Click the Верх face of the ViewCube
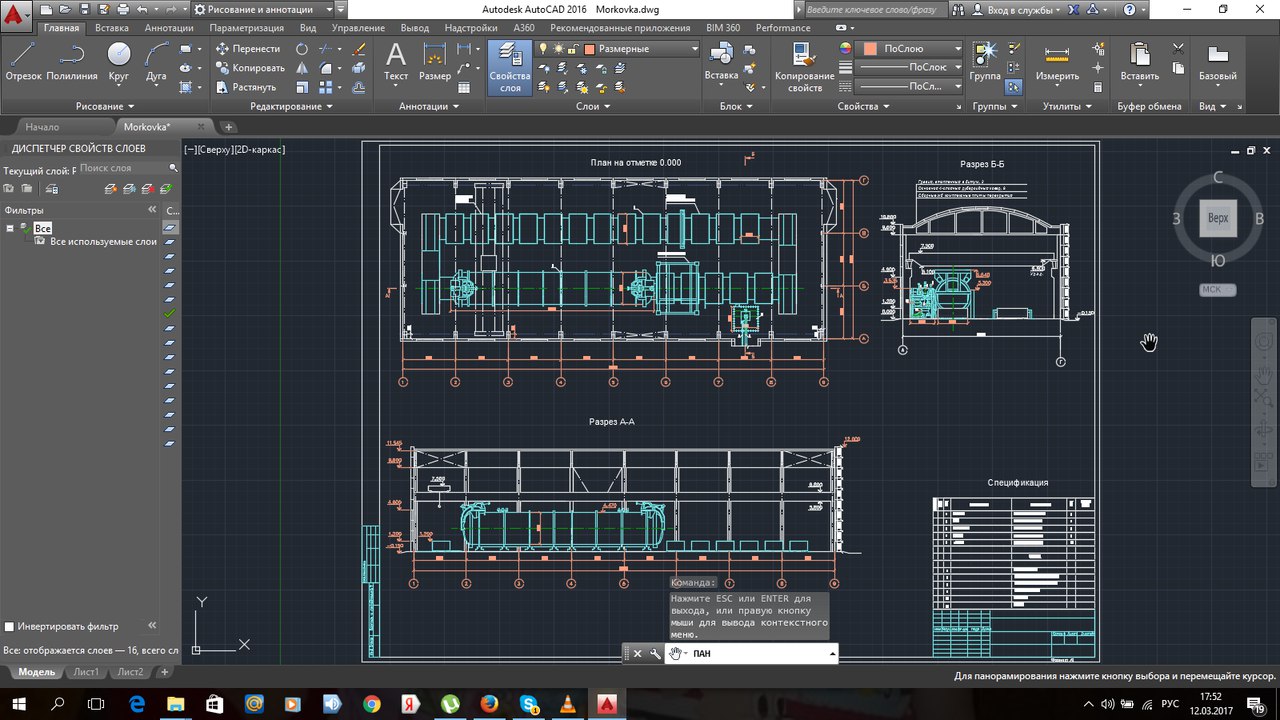Image resolution: width=1280 pixels, height=720 pixels. pos(1217,218)
